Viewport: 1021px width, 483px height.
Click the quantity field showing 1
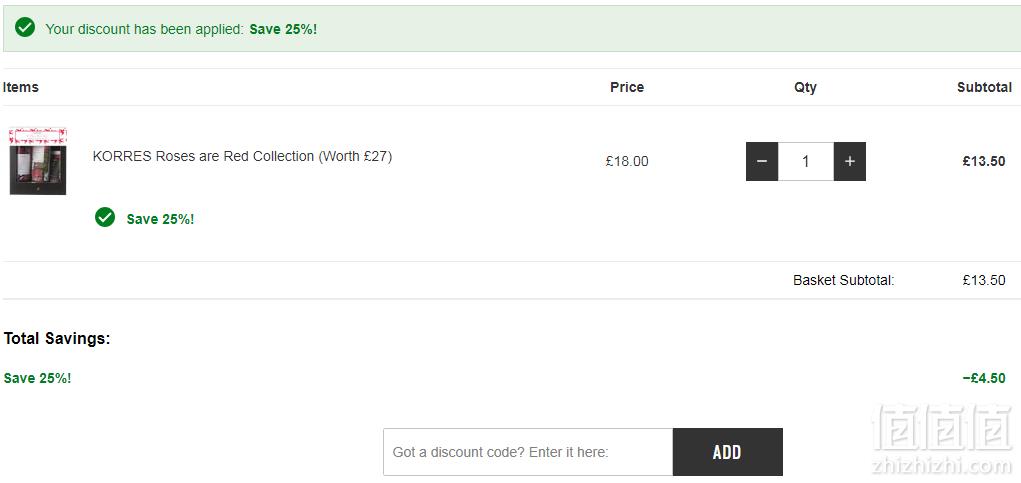(806, 161)
